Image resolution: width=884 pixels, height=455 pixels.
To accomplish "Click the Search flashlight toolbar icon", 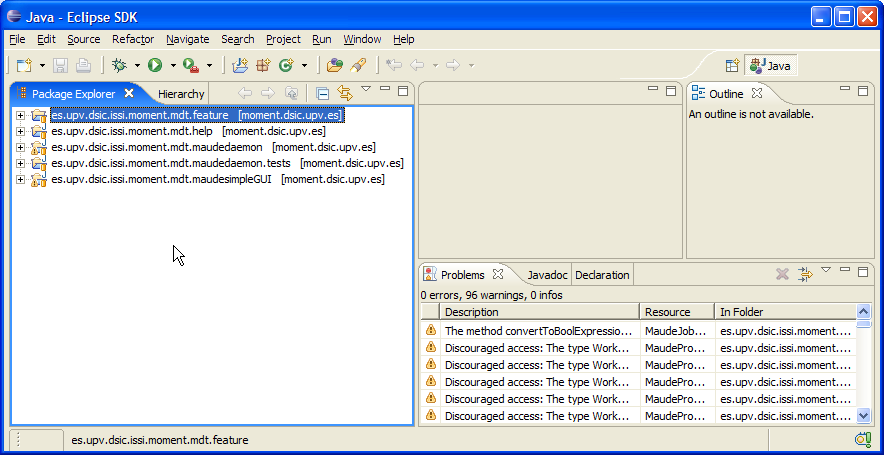I will 358,65.
